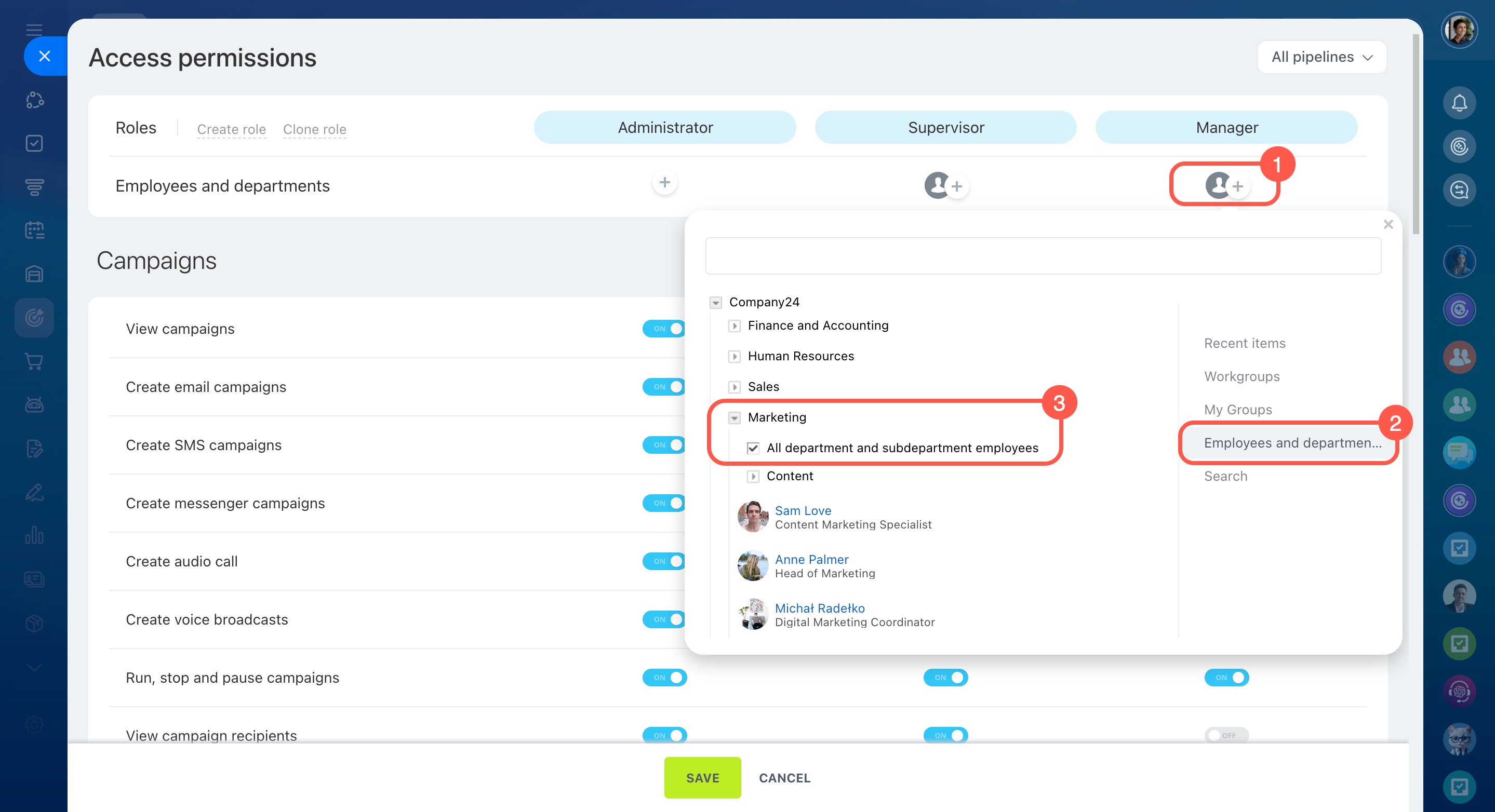Open the shopping cart icon in the left sidebar
This screenshot has height=812, width=1495.
[x=34, y=361]
